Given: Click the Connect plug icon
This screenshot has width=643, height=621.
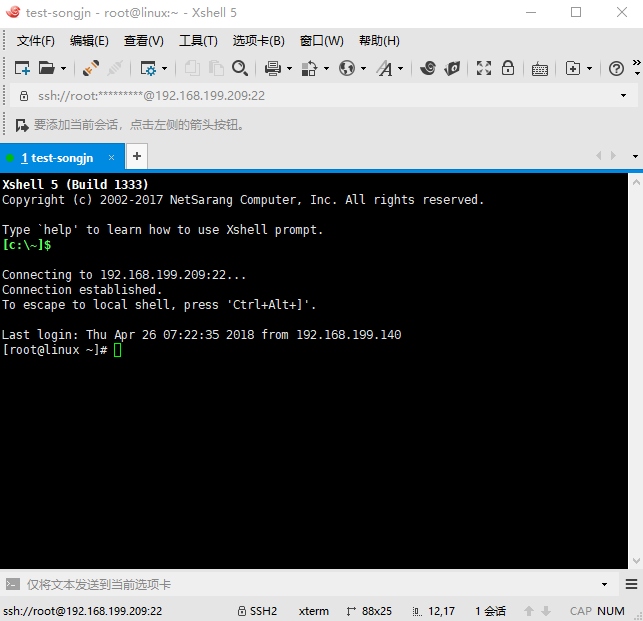Looking at the screenshot, I should tap(91, 68).
